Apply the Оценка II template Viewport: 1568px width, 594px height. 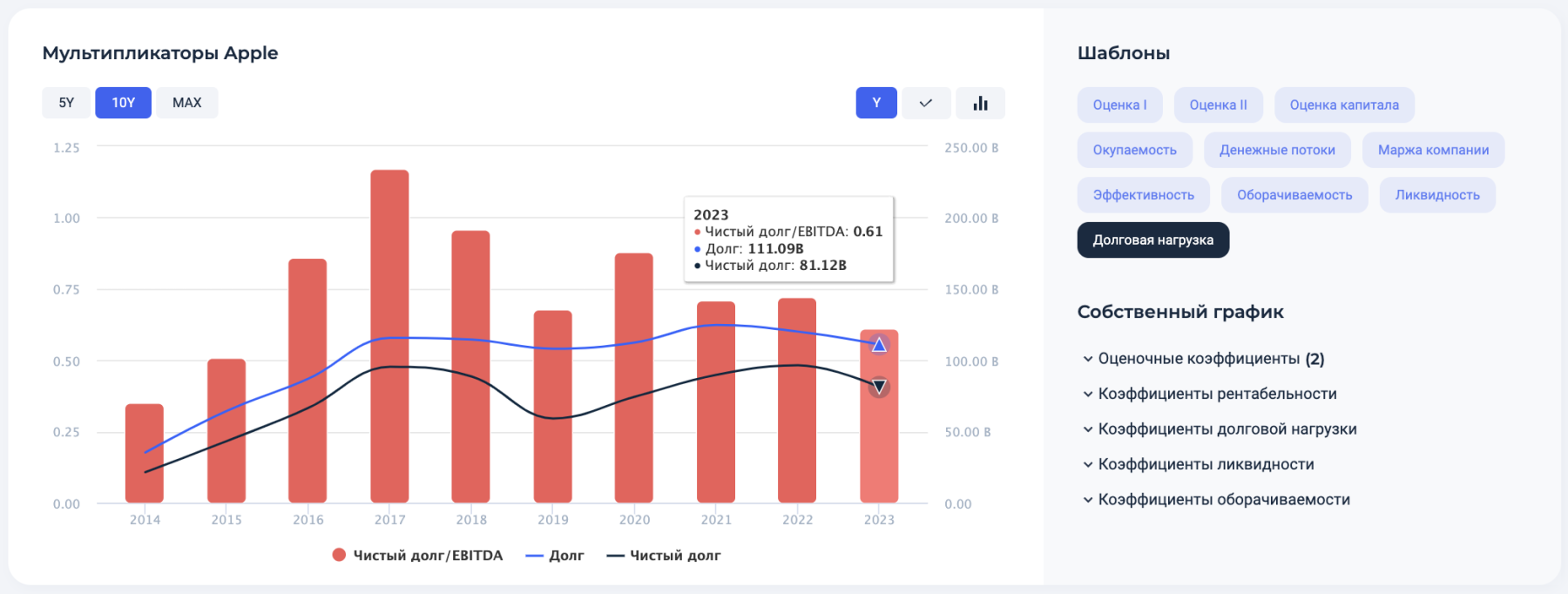point(1218,105)
